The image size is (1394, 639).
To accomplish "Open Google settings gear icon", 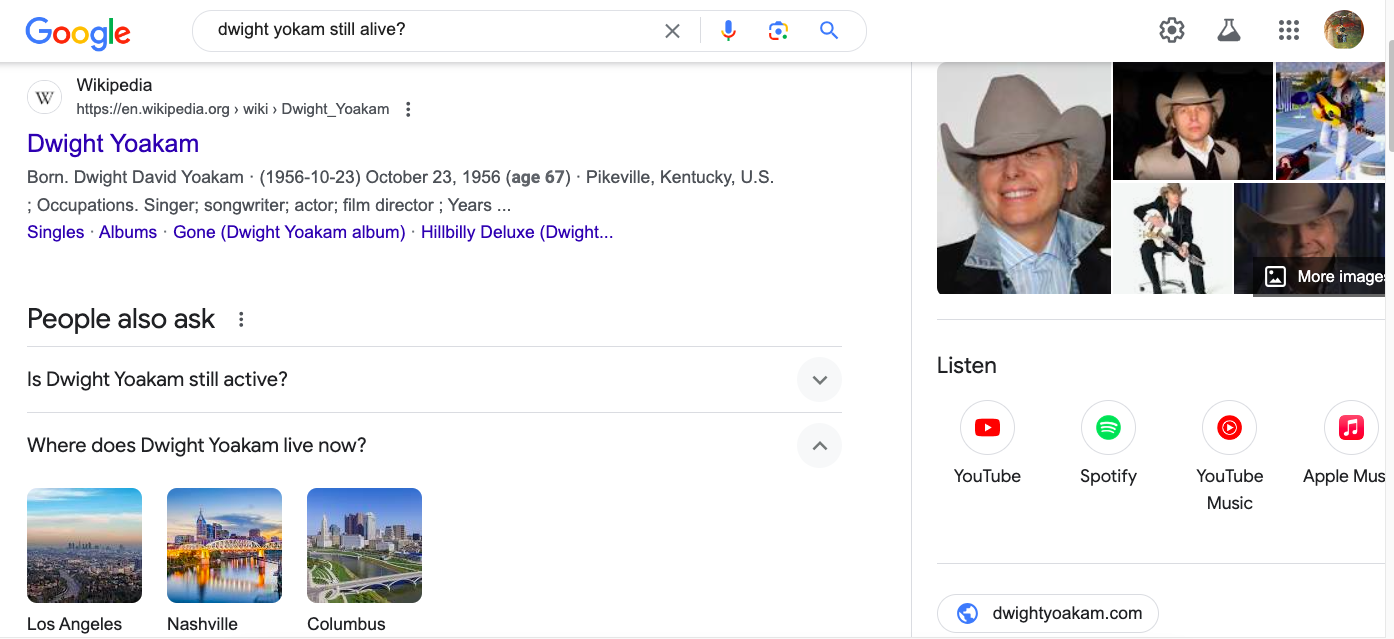I will tap(1172, 31).
